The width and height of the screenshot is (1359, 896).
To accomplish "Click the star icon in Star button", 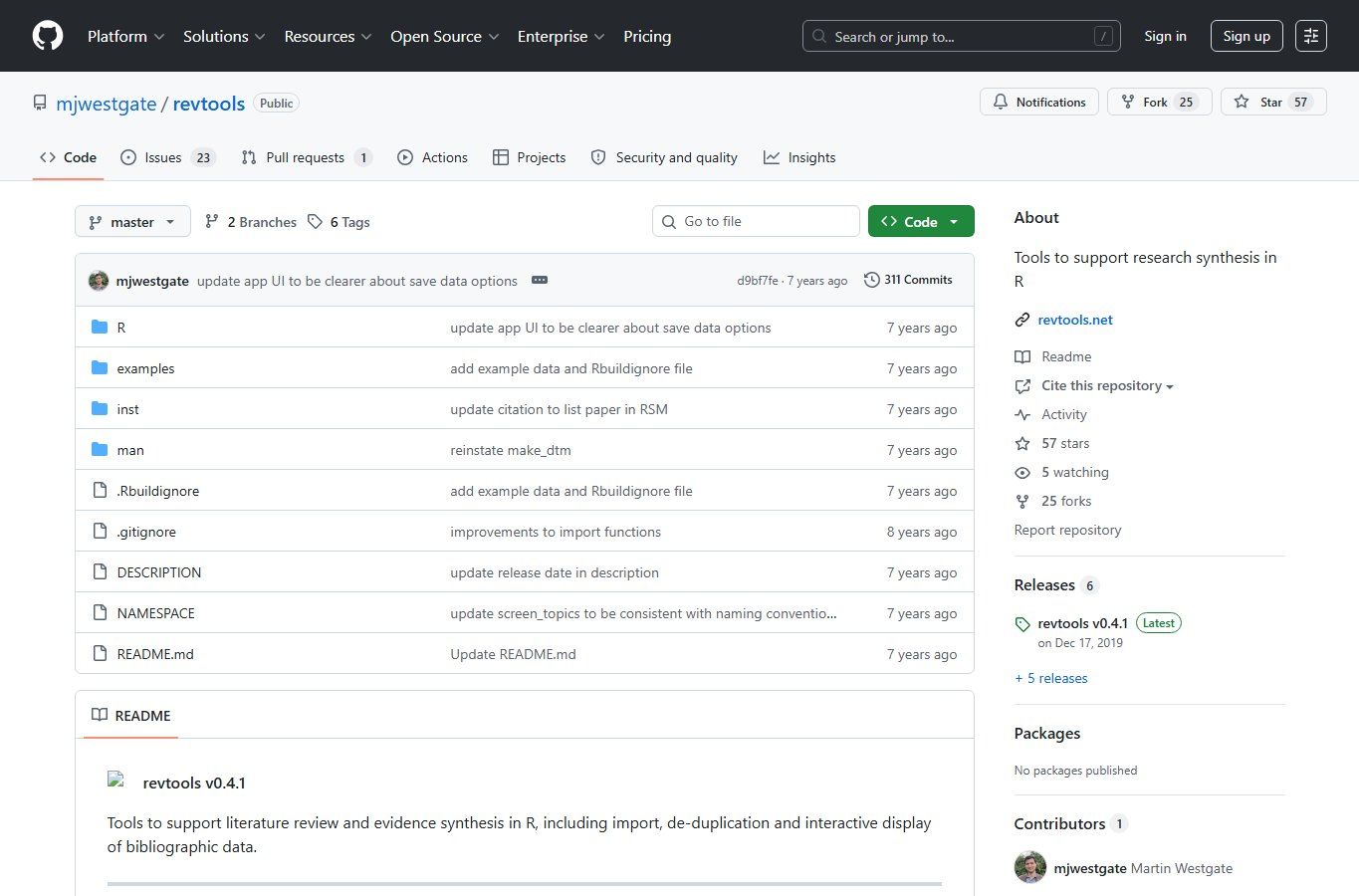I will 1242,102.
